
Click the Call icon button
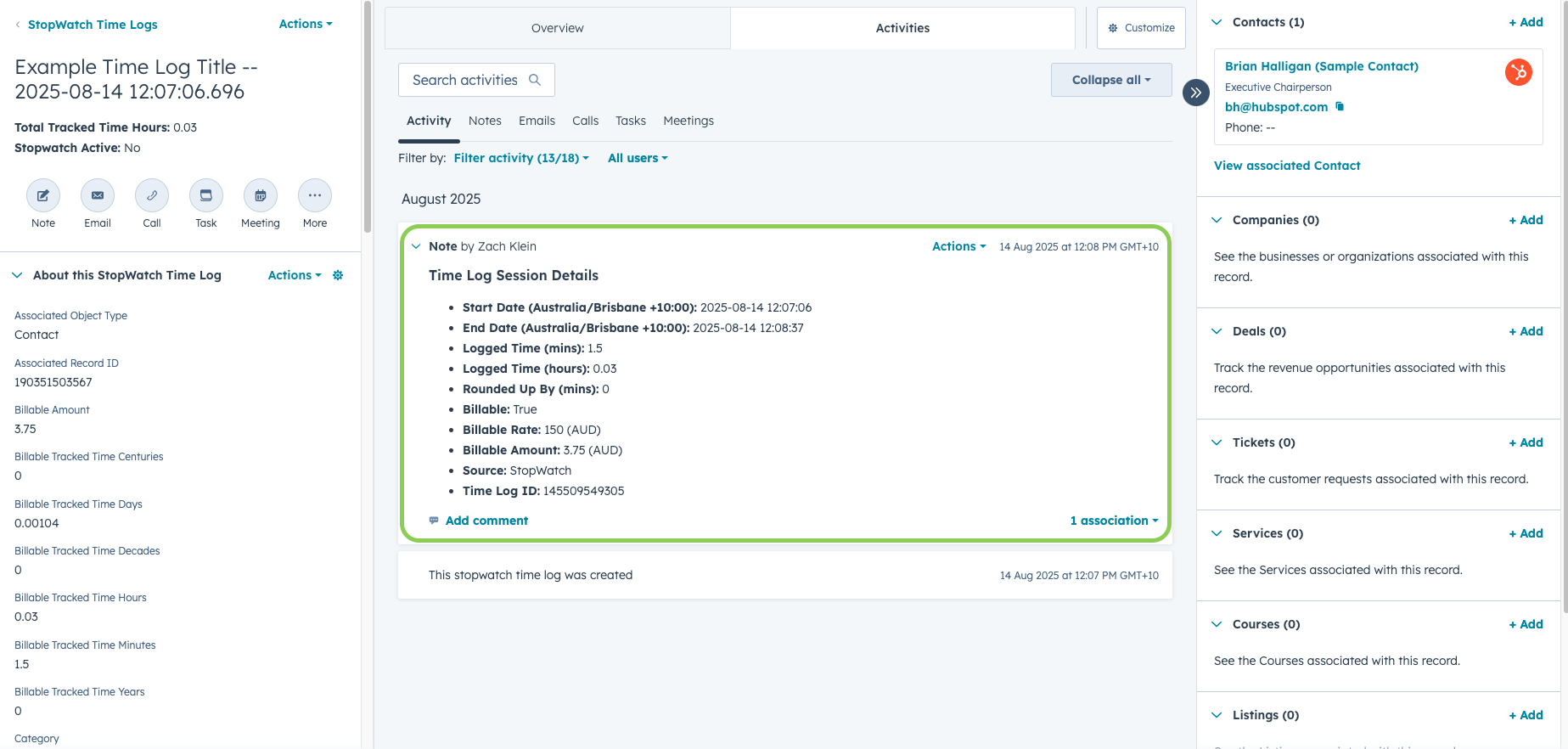point(152,195)
